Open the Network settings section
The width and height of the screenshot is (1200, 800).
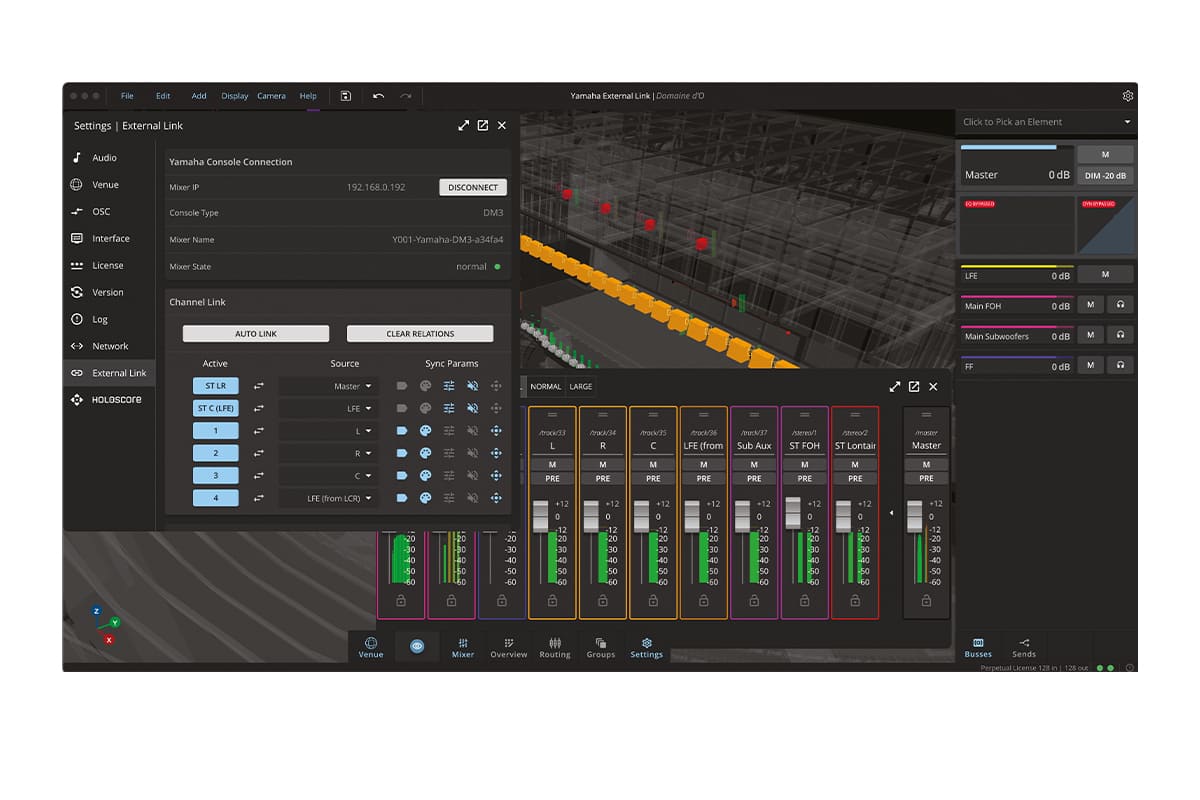(x=108, y=347)
